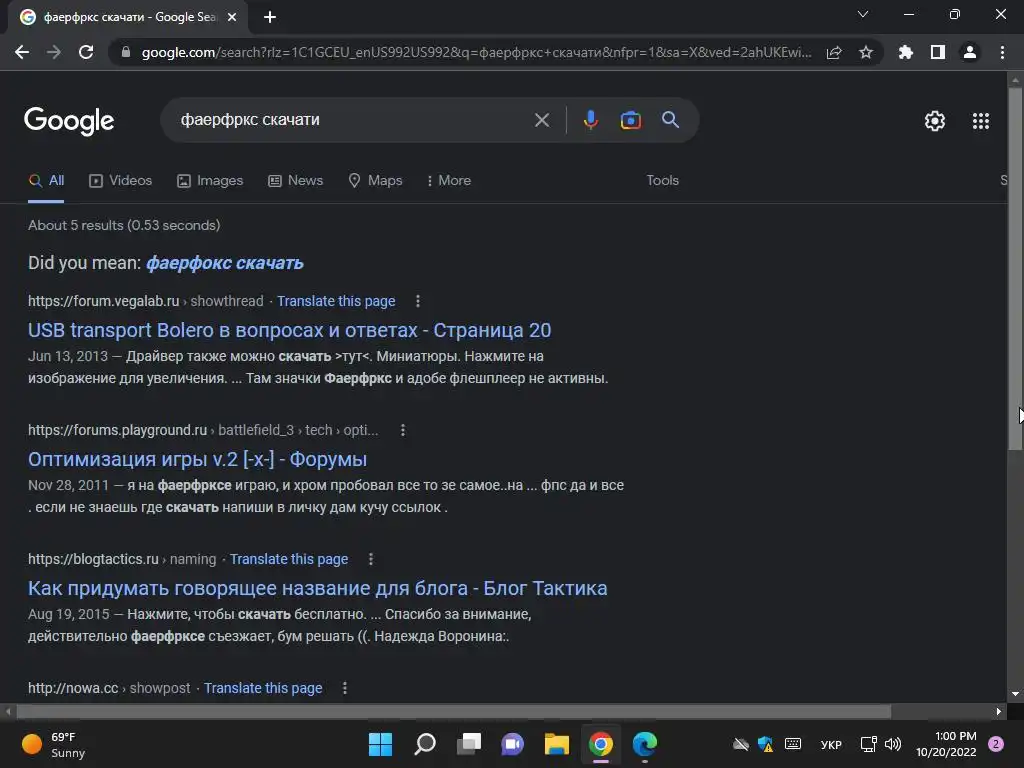Translate the forum.vegalab.ru page

[x=336, y=301]
